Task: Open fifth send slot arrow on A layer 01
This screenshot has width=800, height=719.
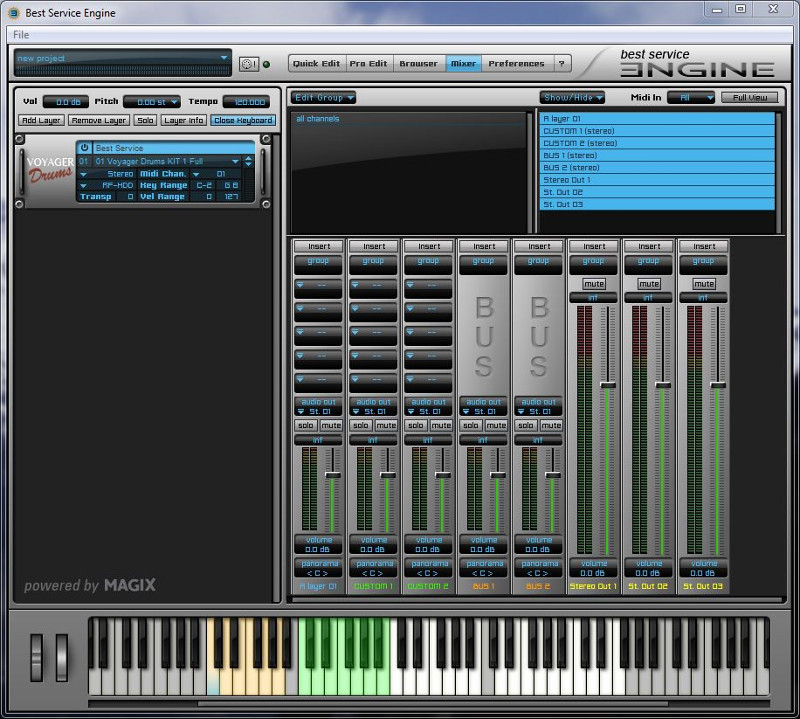Action: tap(300, 379)
